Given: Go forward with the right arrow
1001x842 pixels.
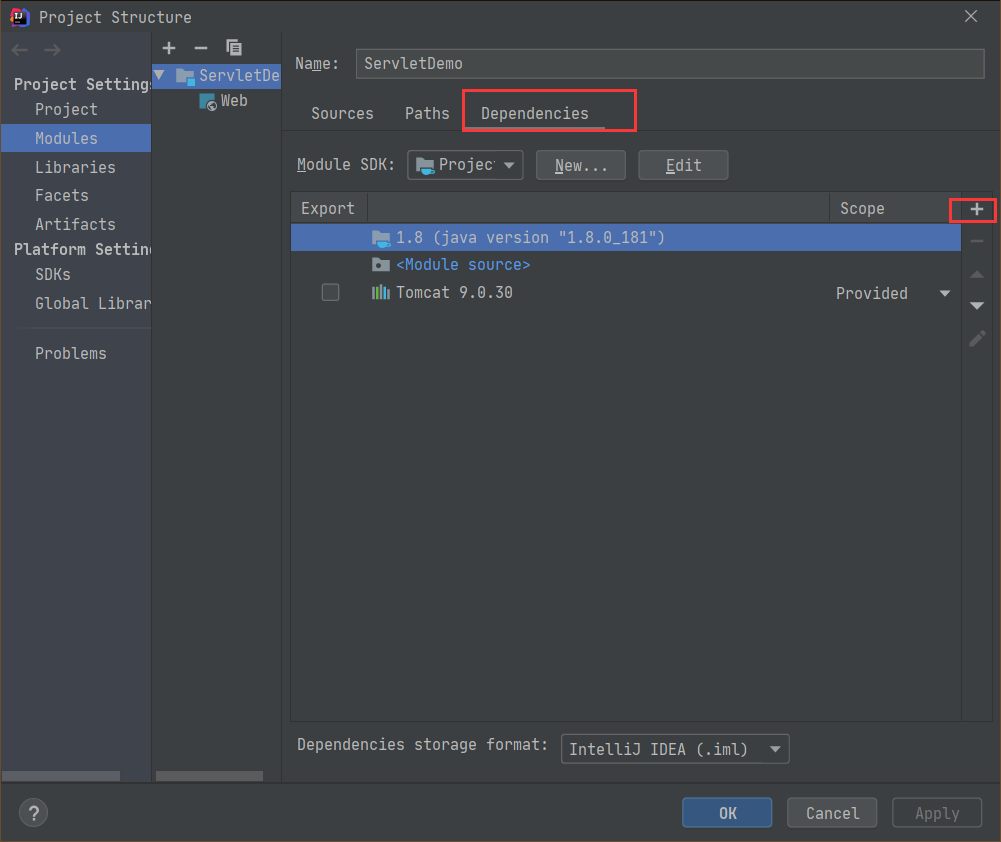Looking at the screenshot, I should point(52,50).
